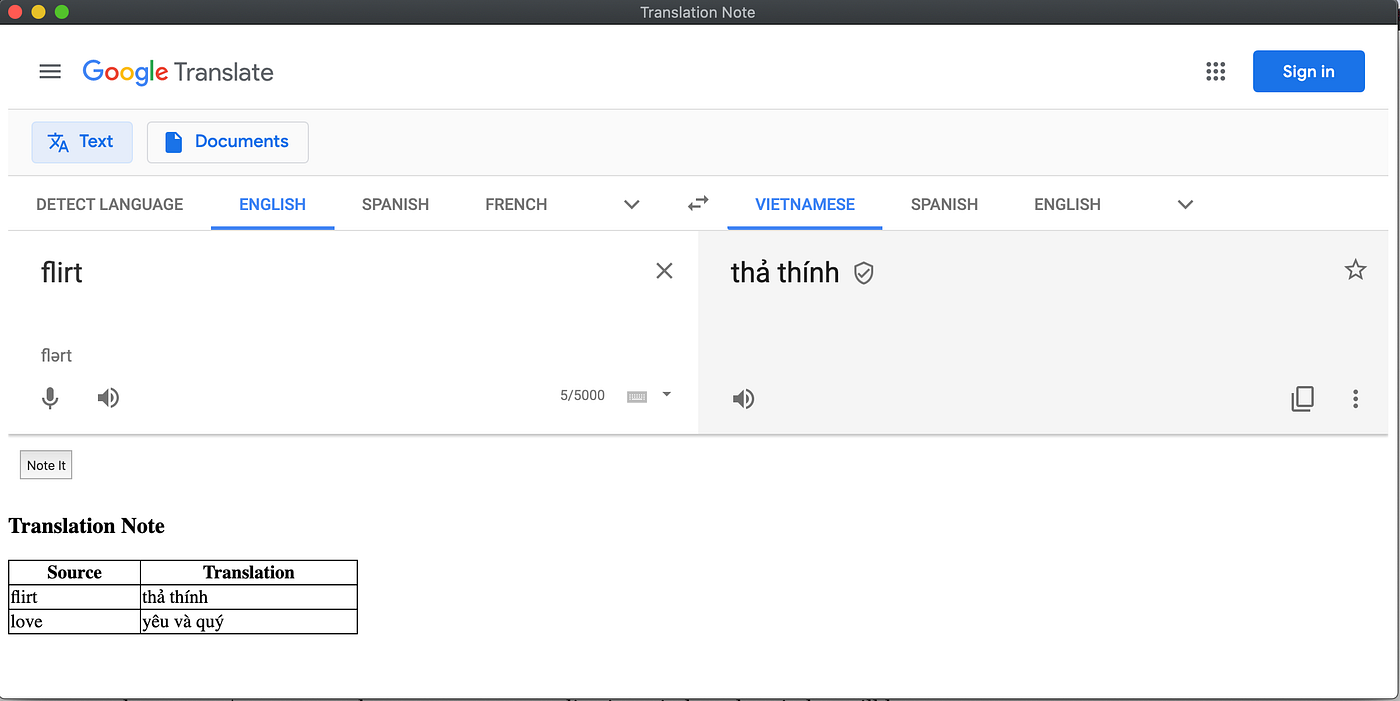Expand more target languages dropdown
Viewport: 1400px width, 701px height.
[x=1185, y=204]
